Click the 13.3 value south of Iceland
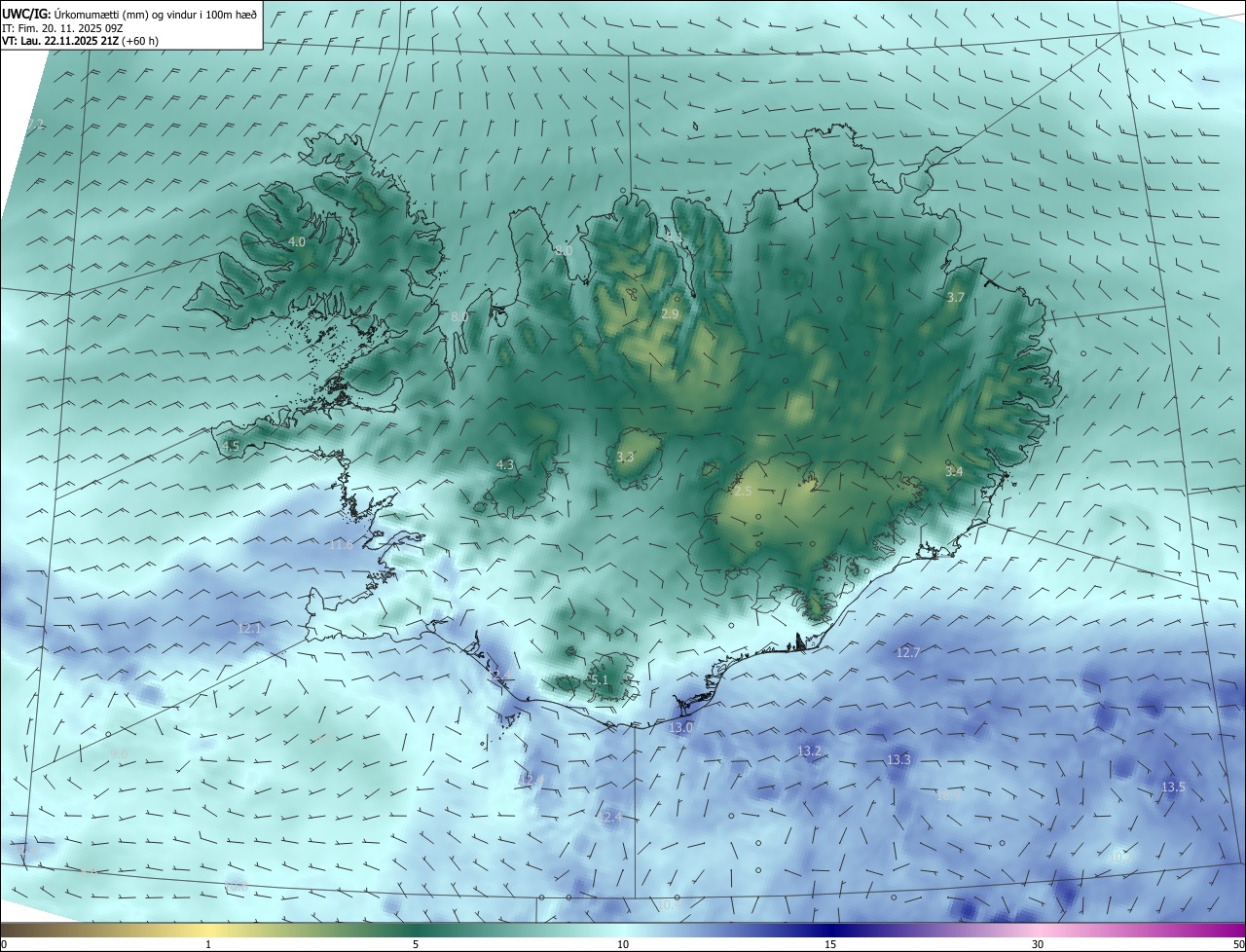The height and width of the screenshot is (952, 1246). pos(898,759)
